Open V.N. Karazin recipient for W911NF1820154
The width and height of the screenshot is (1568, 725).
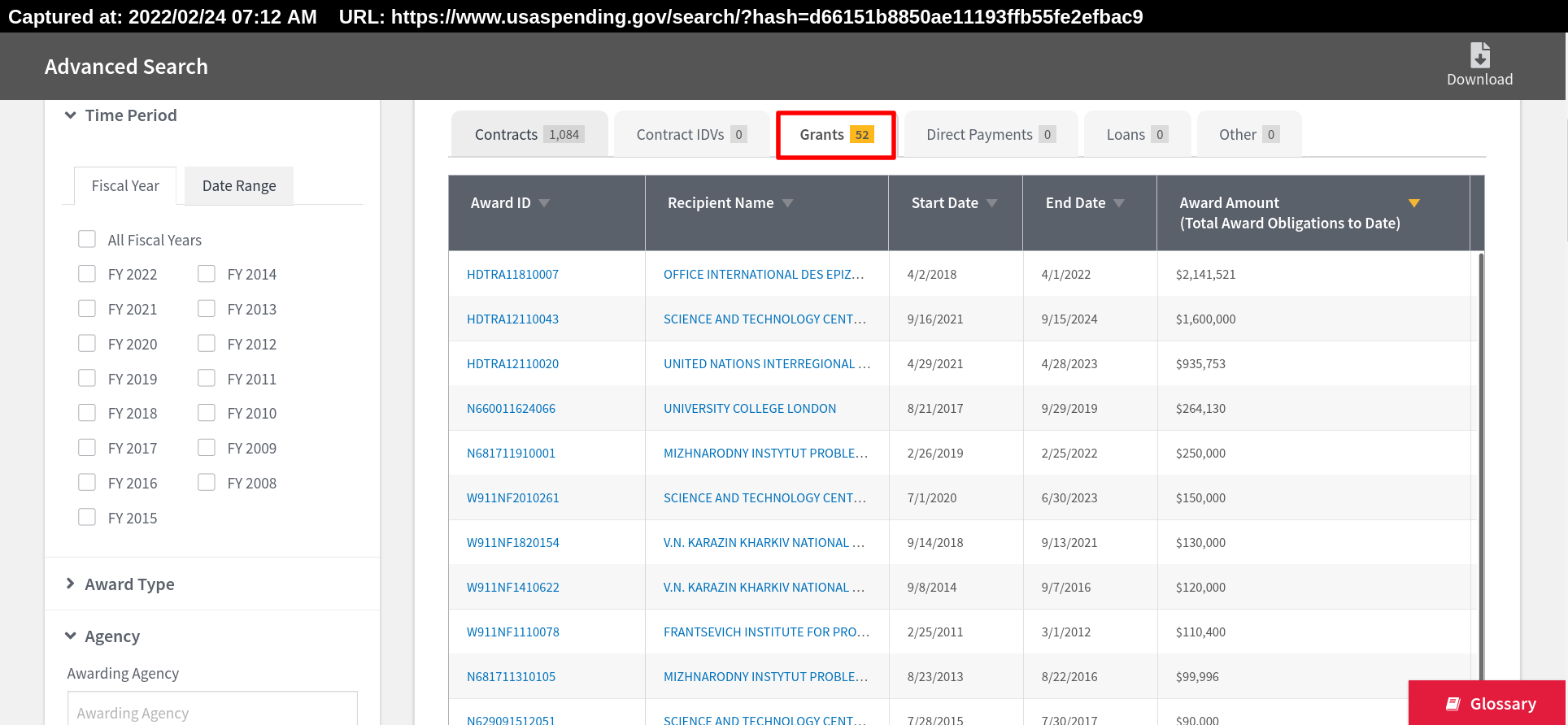point(764,543)
